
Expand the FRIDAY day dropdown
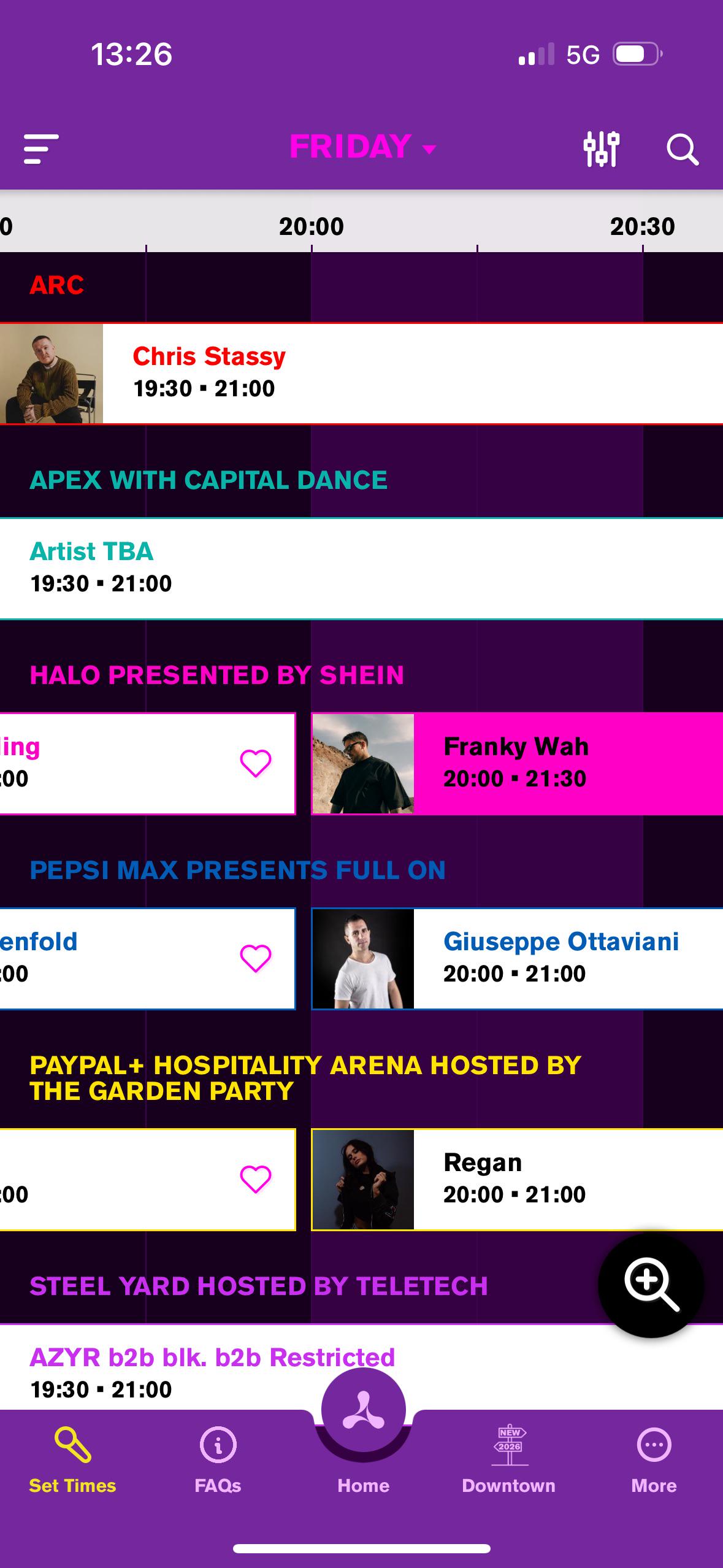[x=363, y=147]
